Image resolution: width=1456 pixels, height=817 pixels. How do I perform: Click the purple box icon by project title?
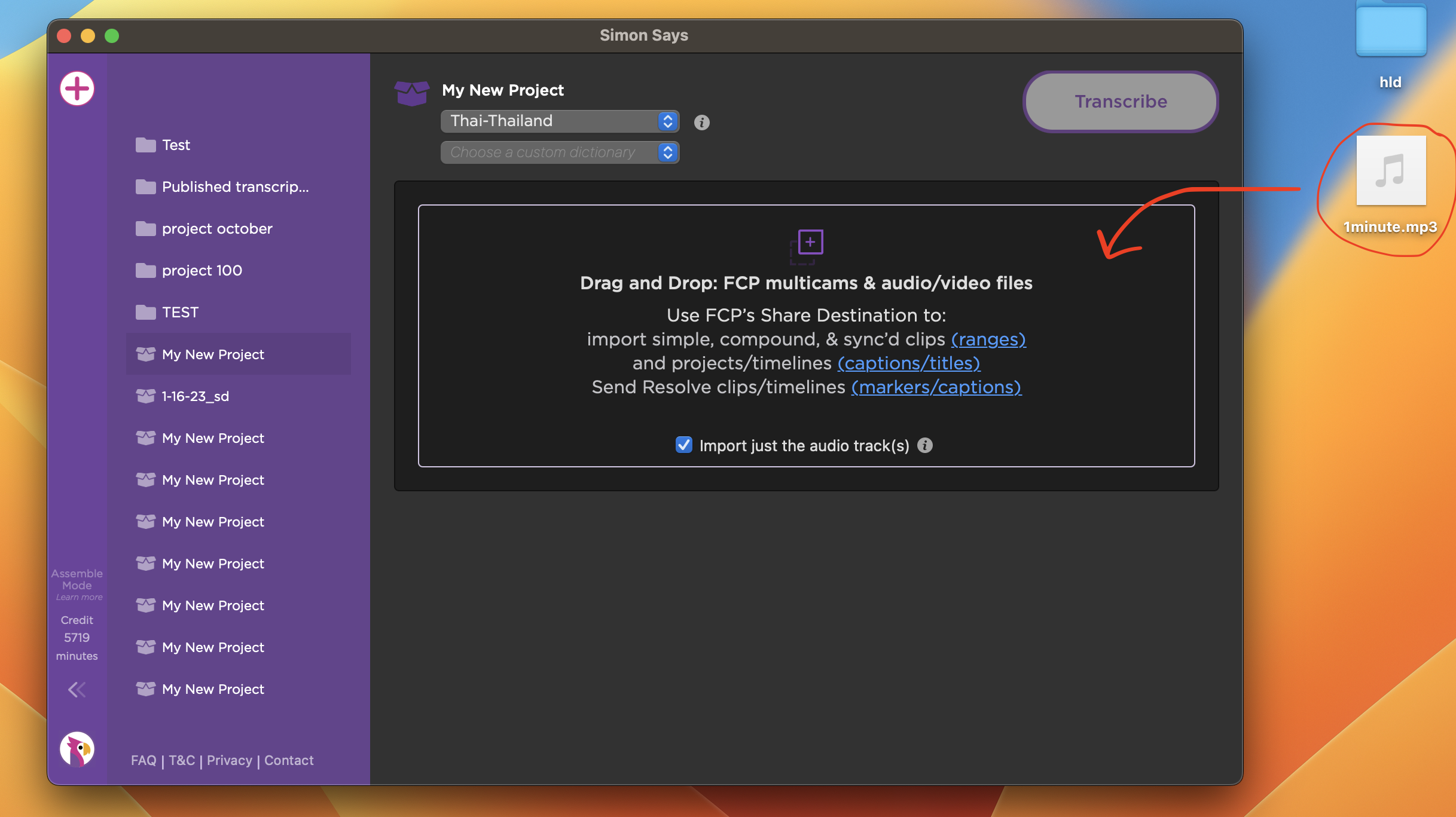(412, 93)
